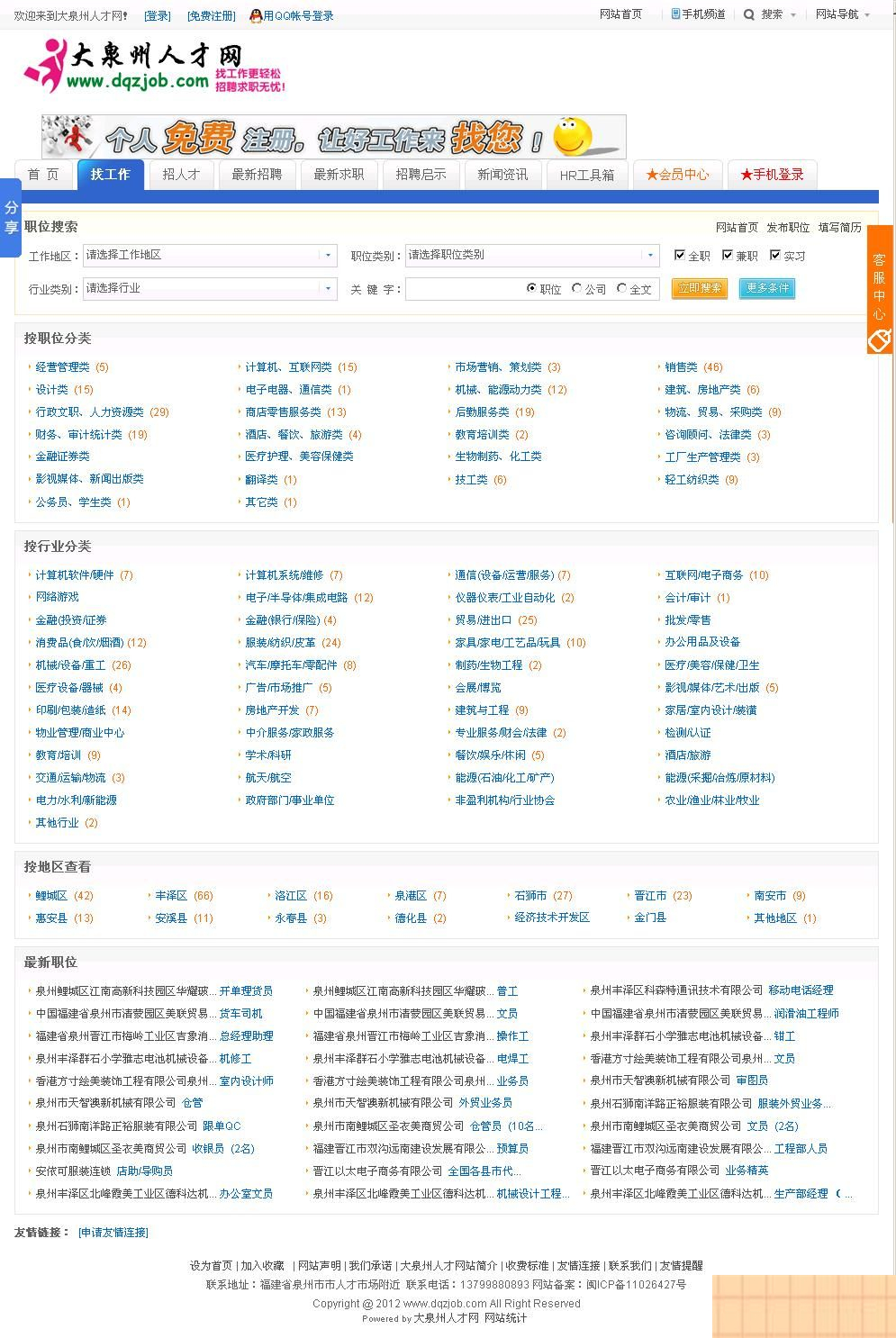This screenshot has height=1338, width=896.
Task: Switch to the 招人才 tab
Action: pyautogui.click(x=180, y=175)
